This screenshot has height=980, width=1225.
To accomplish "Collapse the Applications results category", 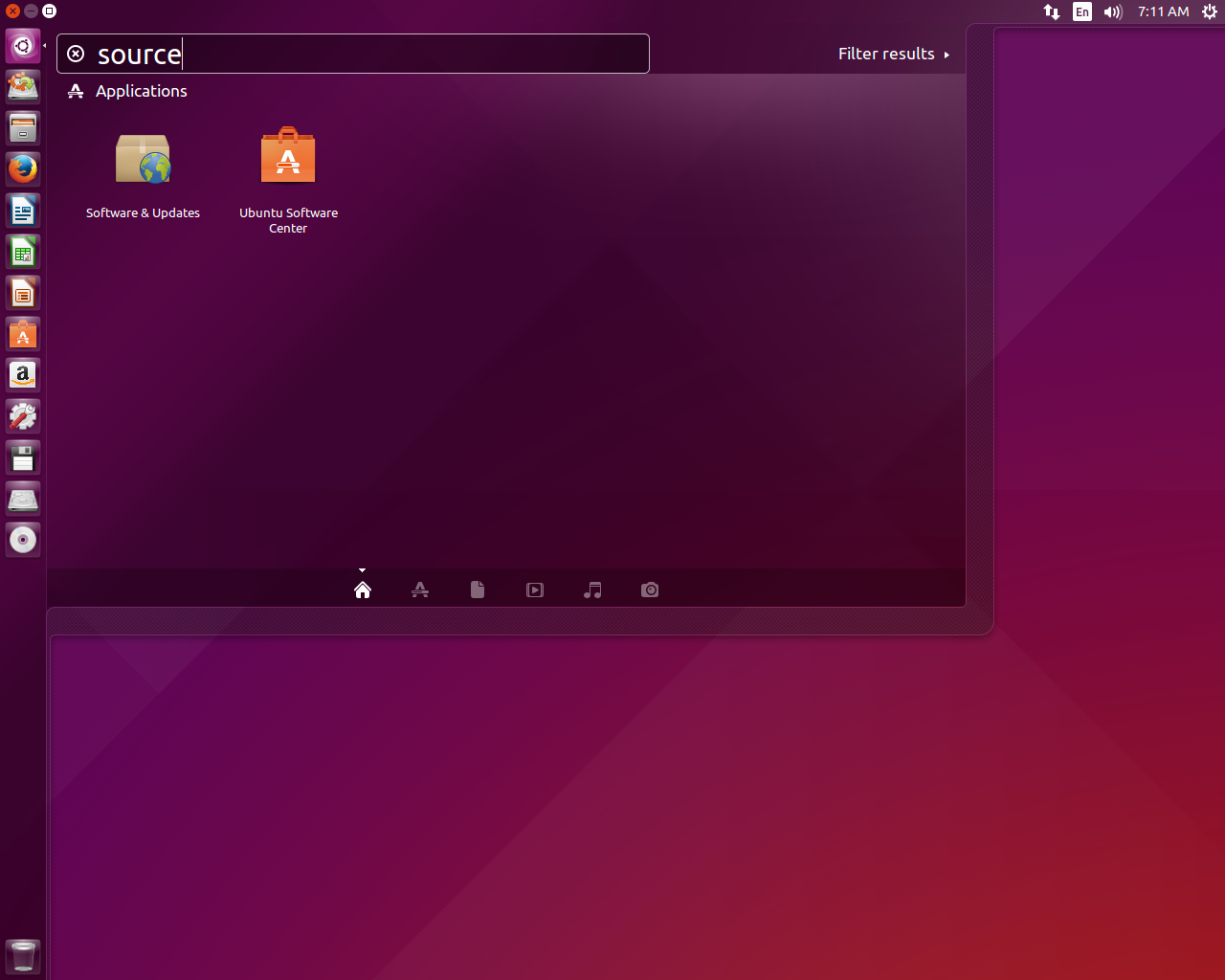I will [128, 91].
